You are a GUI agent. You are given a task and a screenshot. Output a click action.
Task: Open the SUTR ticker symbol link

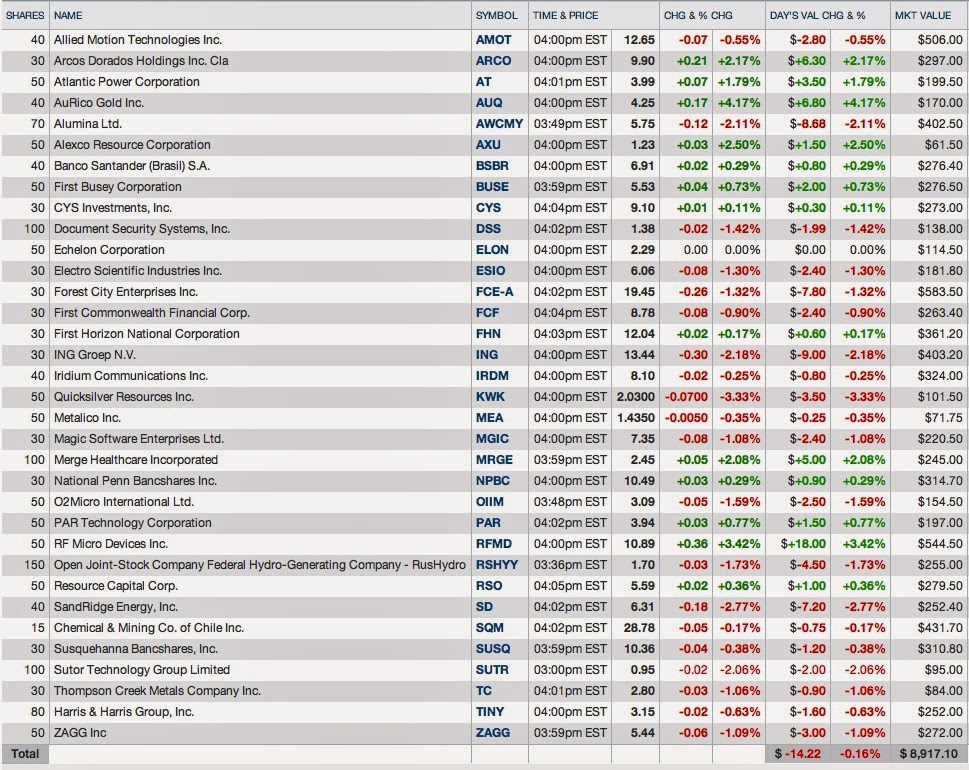(x=493, y=670)
